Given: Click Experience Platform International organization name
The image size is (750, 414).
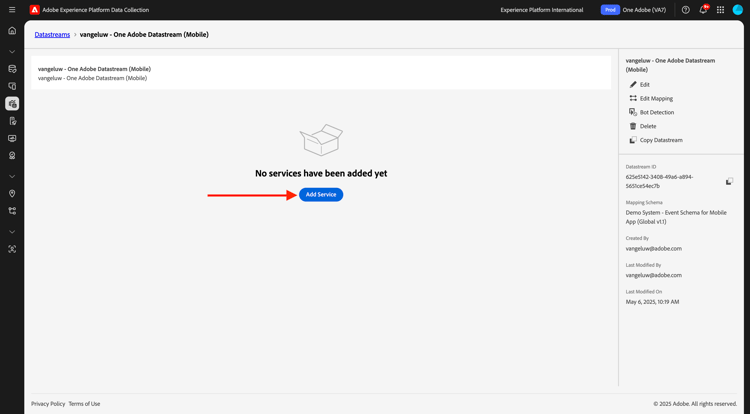Looking at the screenshot, I should coord(541,10).
